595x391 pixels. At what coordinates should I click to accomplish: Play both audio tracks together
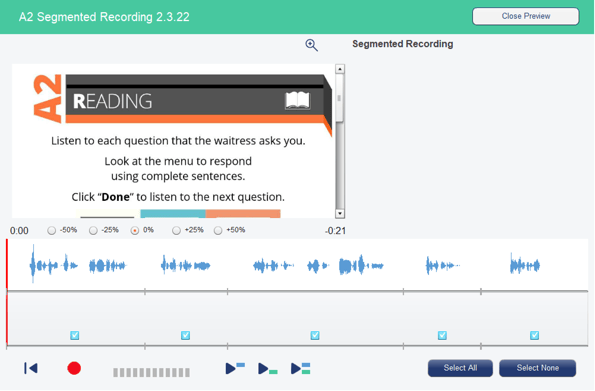(301, 369)
